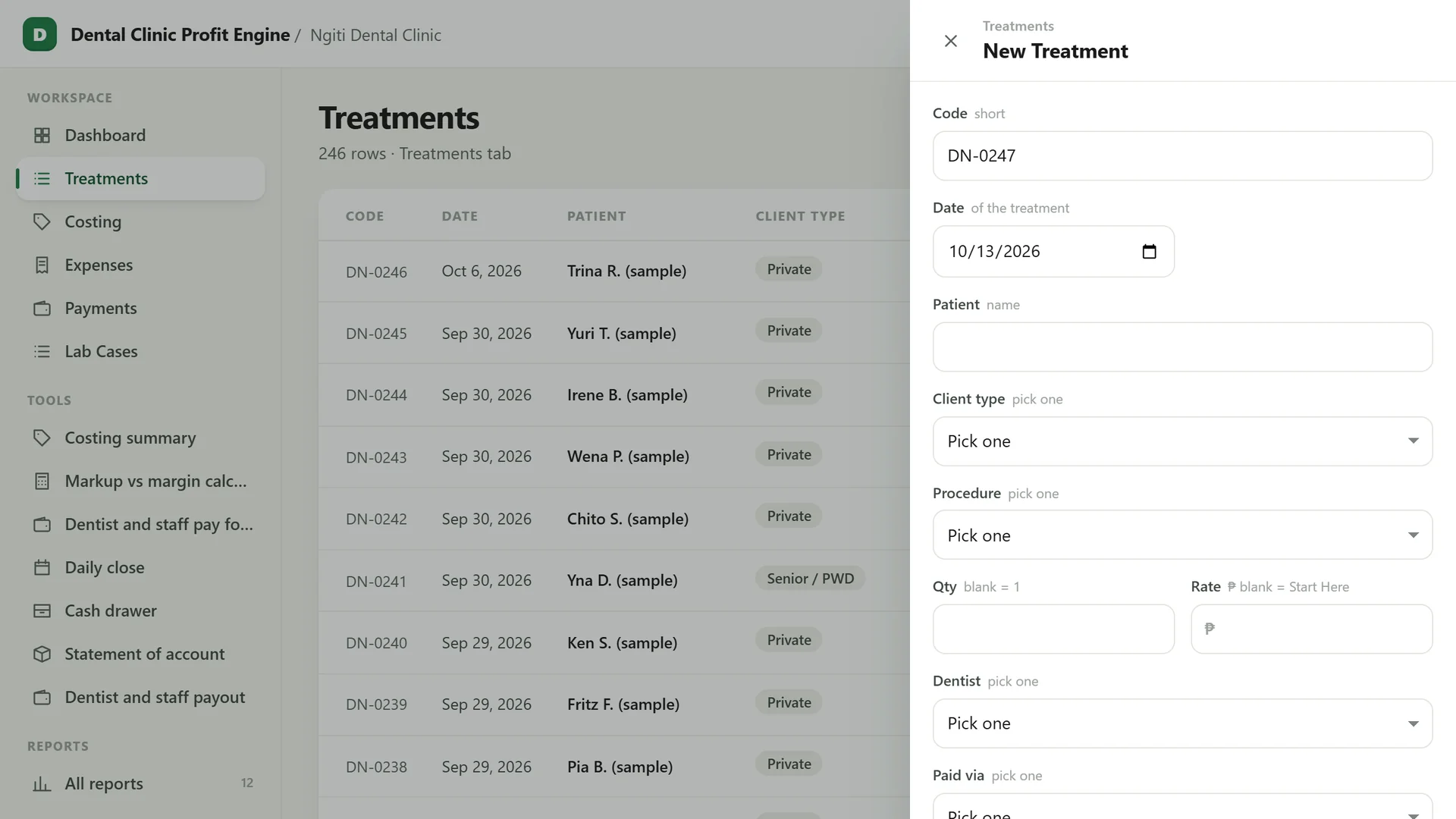Click the Statement of account box icon

coord(42,654)
